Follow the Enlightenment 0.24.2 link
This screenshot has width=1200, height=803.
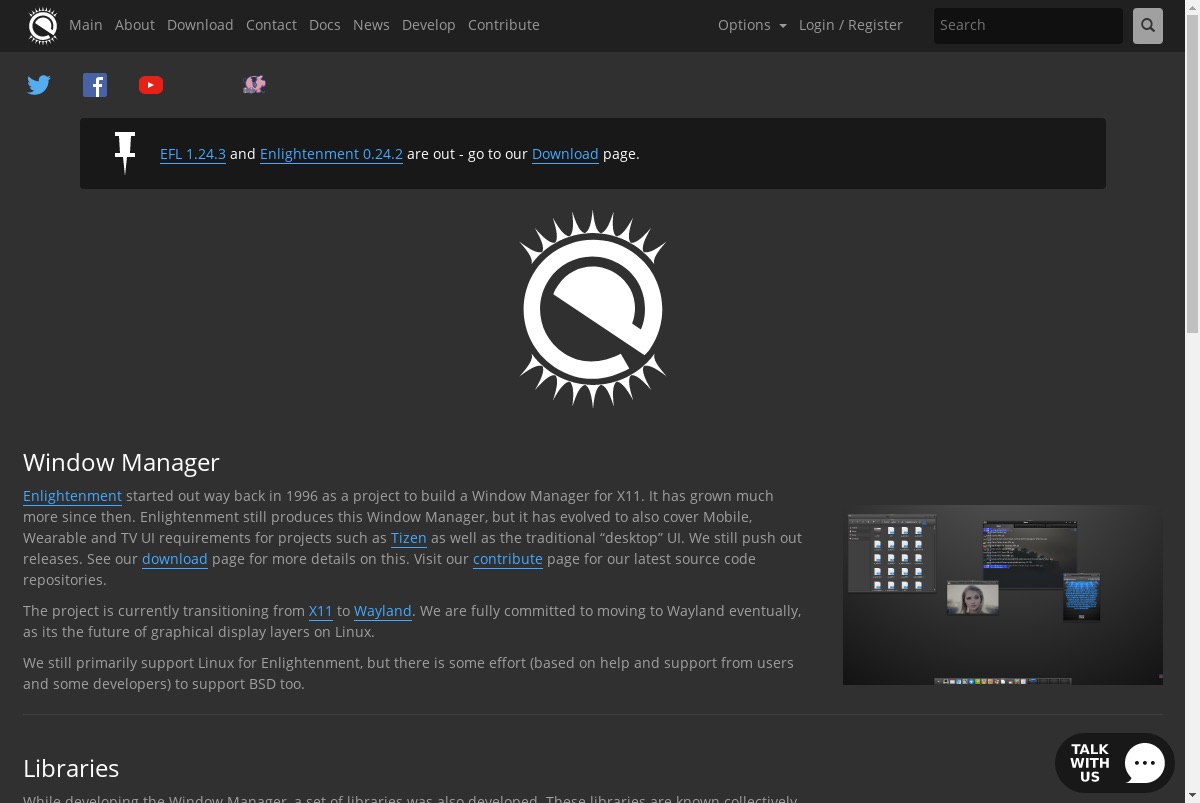coord(331,154)
